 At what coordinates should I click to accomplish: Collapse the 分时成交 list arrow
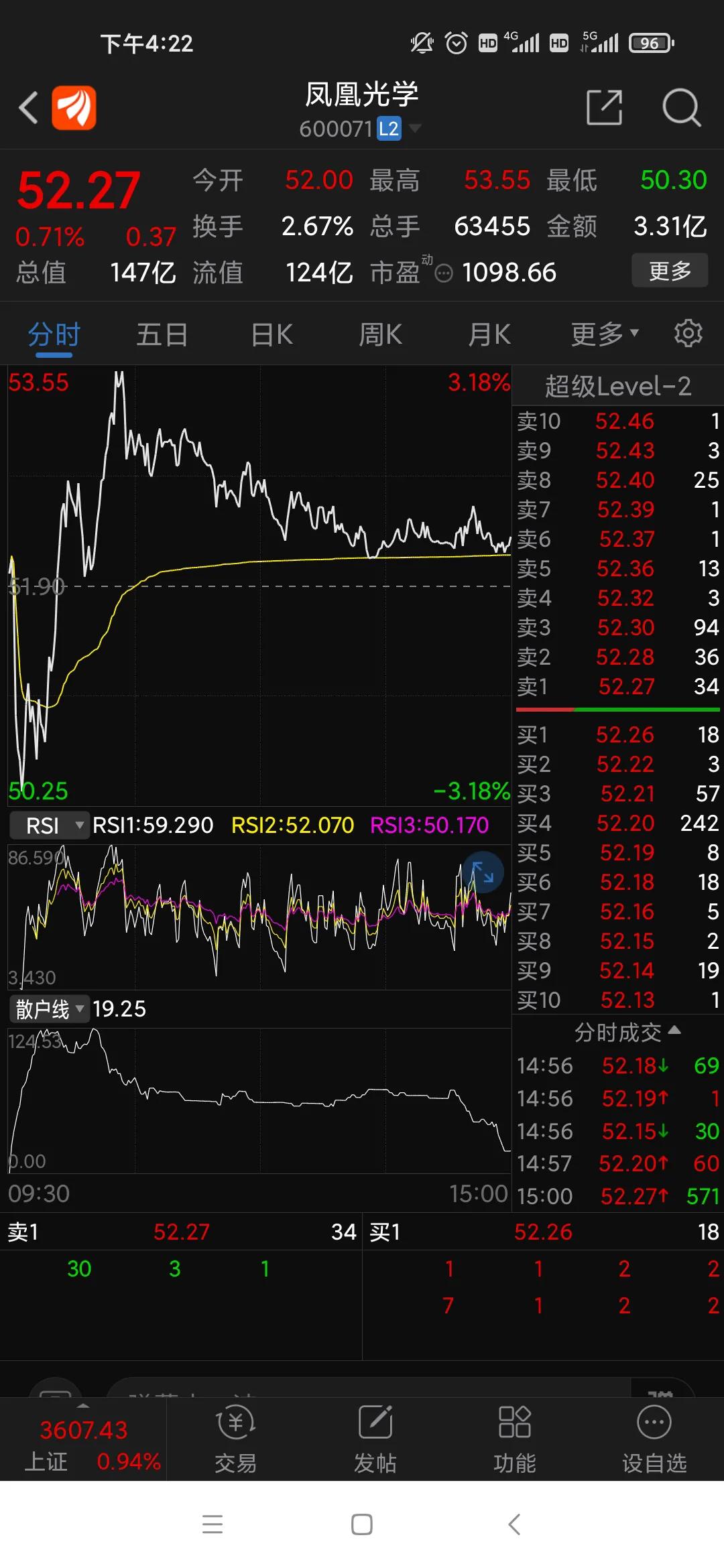click(674, 1030)
